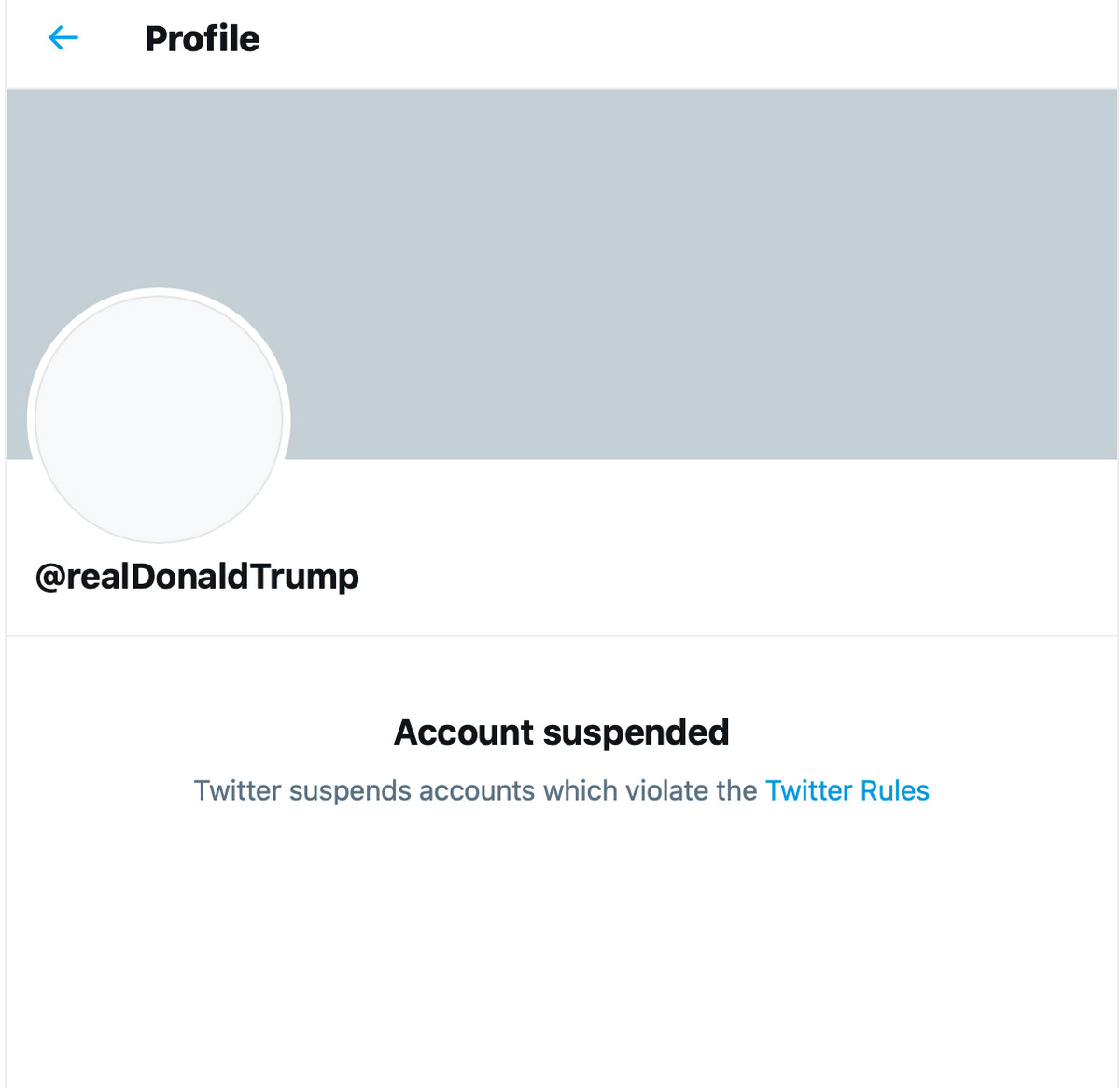1120x1088 pixels.
Task: Click the Account suspended heading
Action: click(x=561, y=732)
